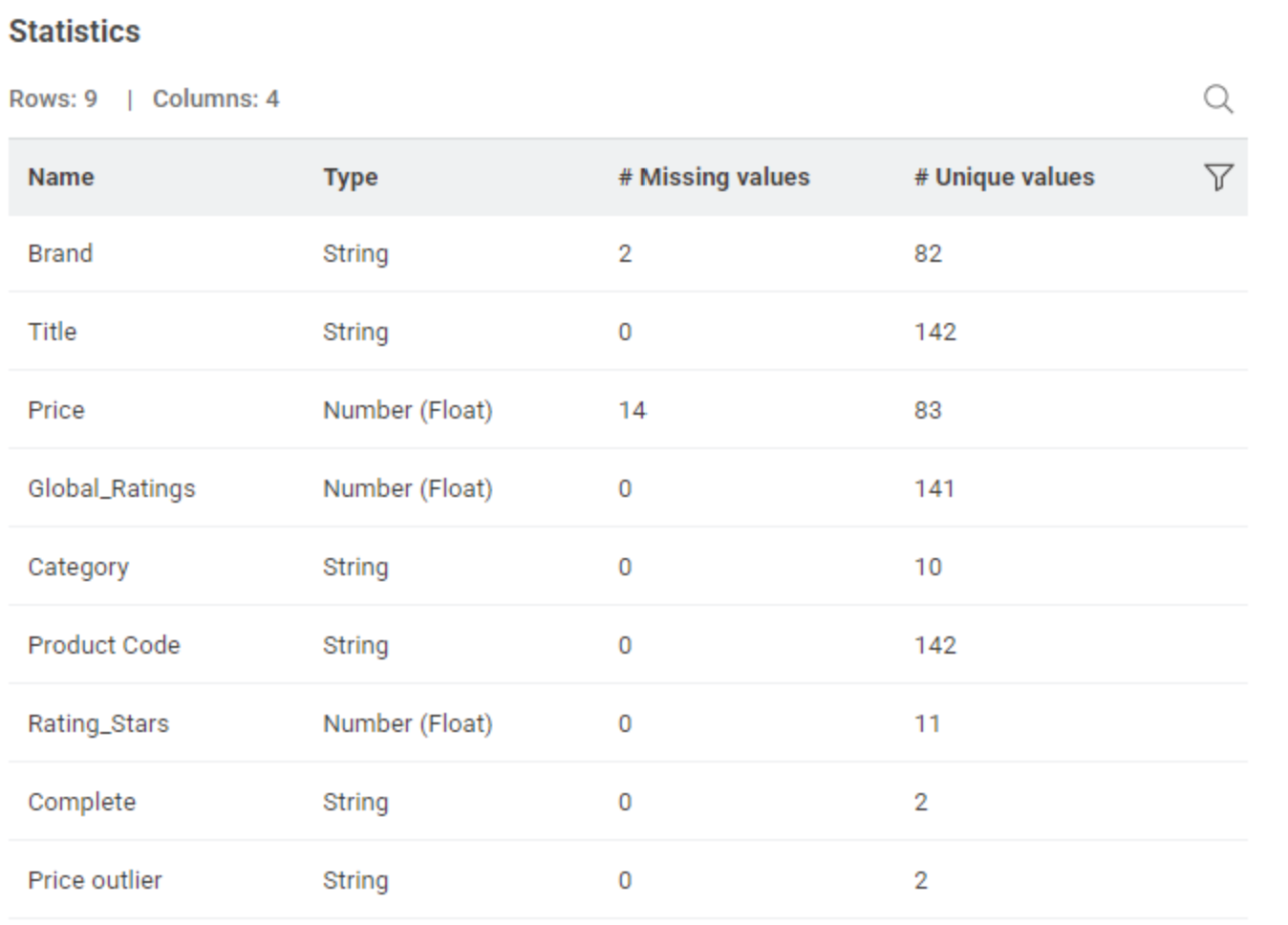1288x925 pixels.
Task: Click the Rows: 9 count label
Action: (54, 99)
